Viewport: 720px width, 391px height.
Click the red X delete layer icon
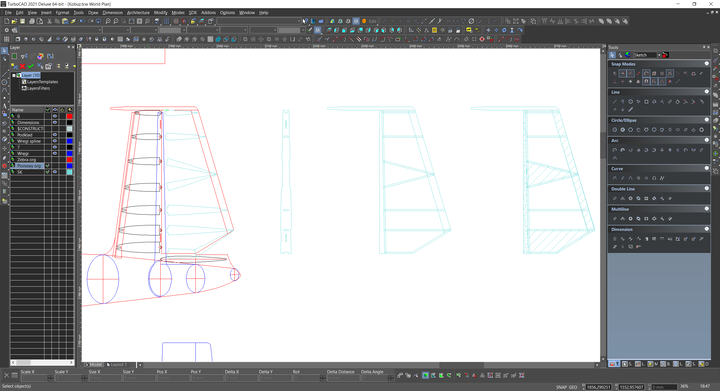tap(22, 66)
